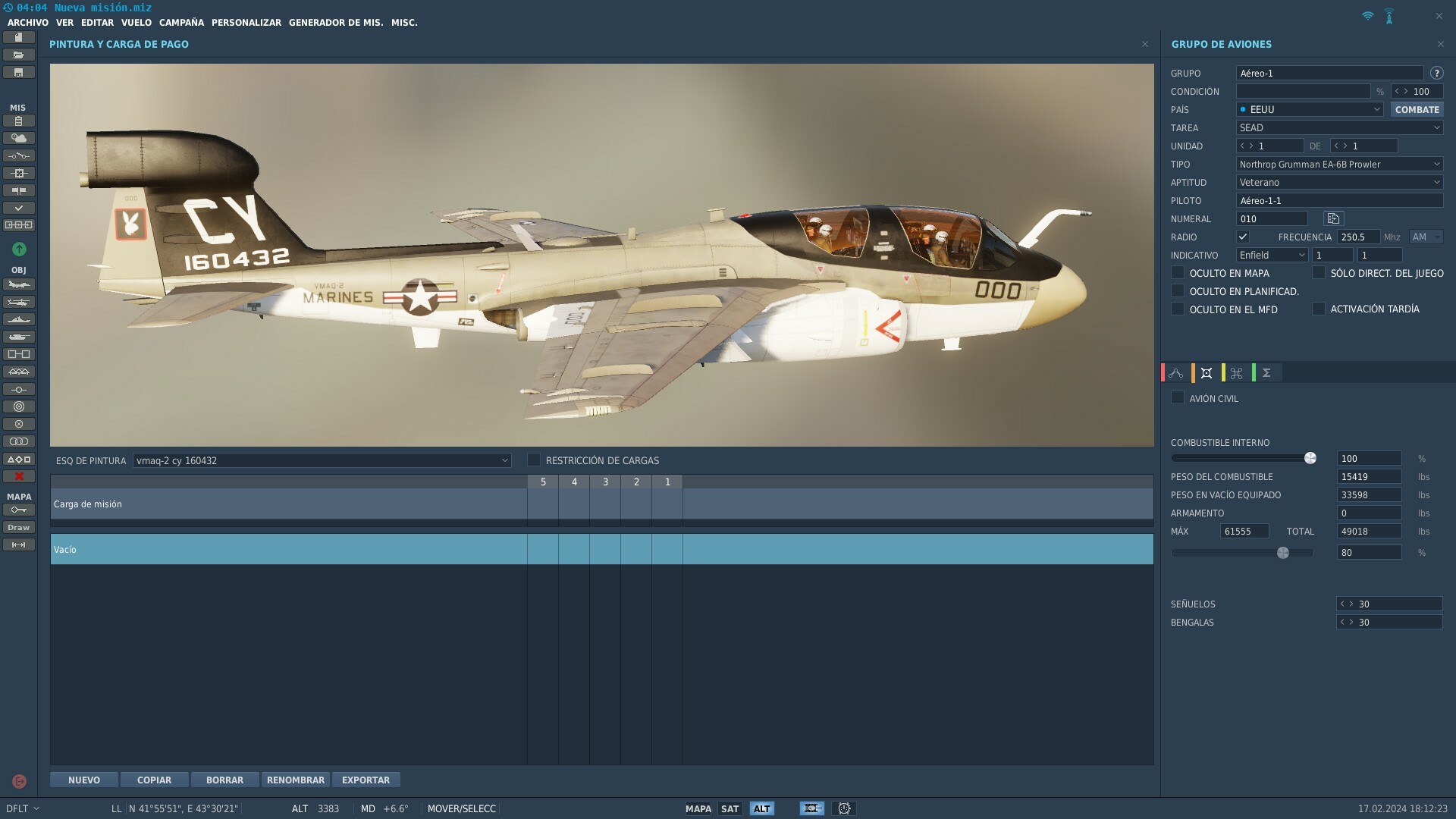Enable RESTRICCIÓN DE CARGAS checkbox
Image resolution: width=1456 pixels, height=819 pixels.
534,460
